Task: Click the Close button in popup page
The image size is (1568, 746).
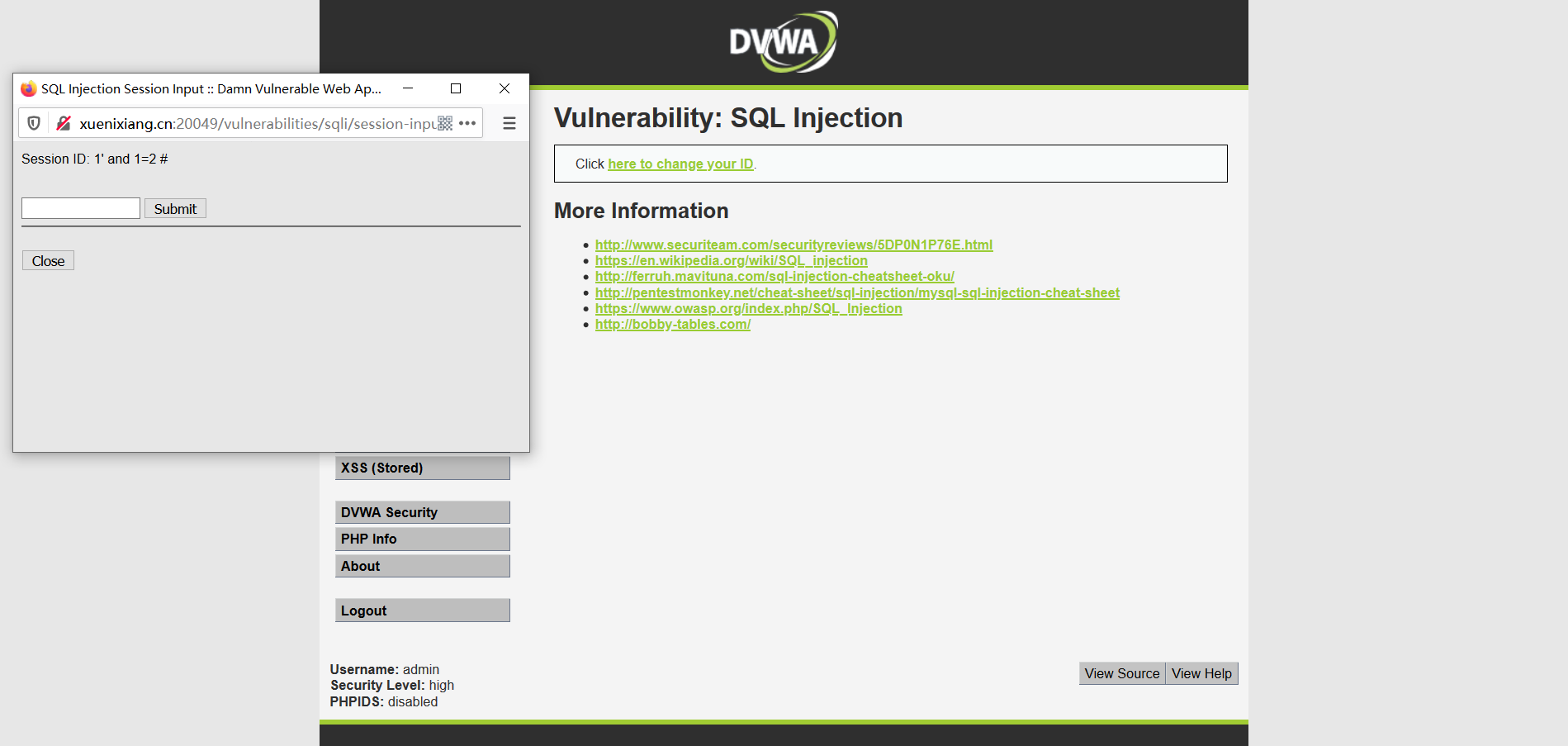Action: tap(48, 261)
